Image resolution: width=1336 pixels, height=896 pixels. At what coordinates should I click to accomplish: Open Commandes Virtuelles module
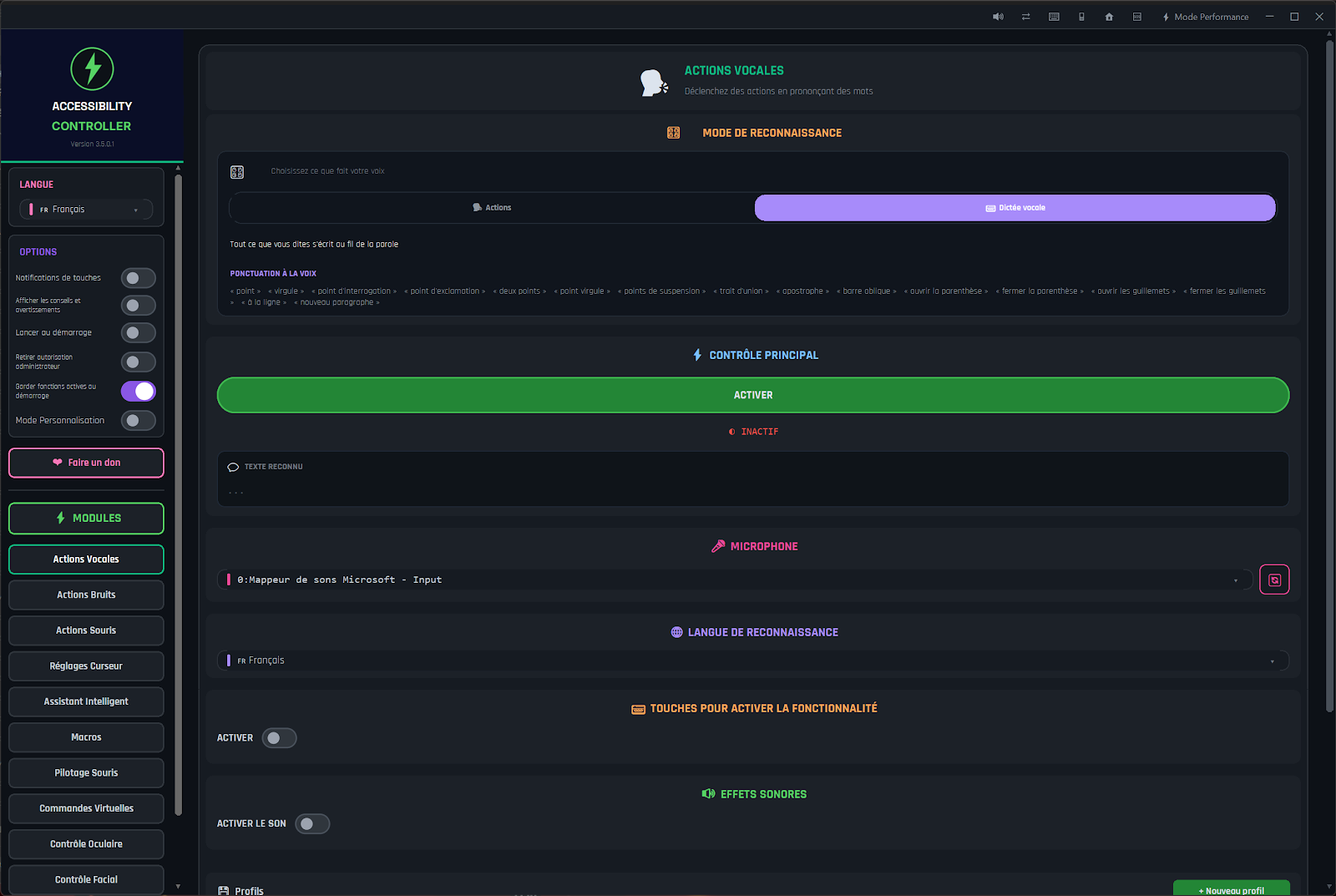[86, 808]
